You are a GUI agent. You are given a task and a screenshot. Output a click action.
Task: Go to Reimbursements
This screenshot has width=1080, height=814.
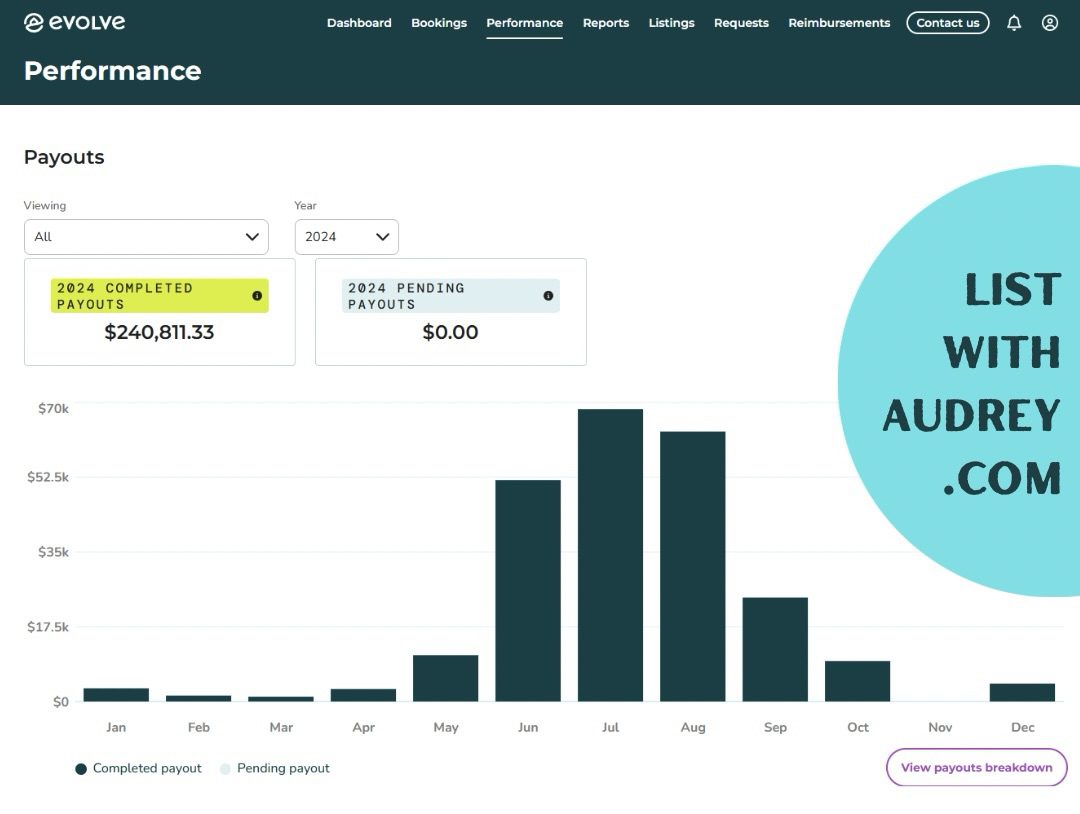click(x=839, y=23)
